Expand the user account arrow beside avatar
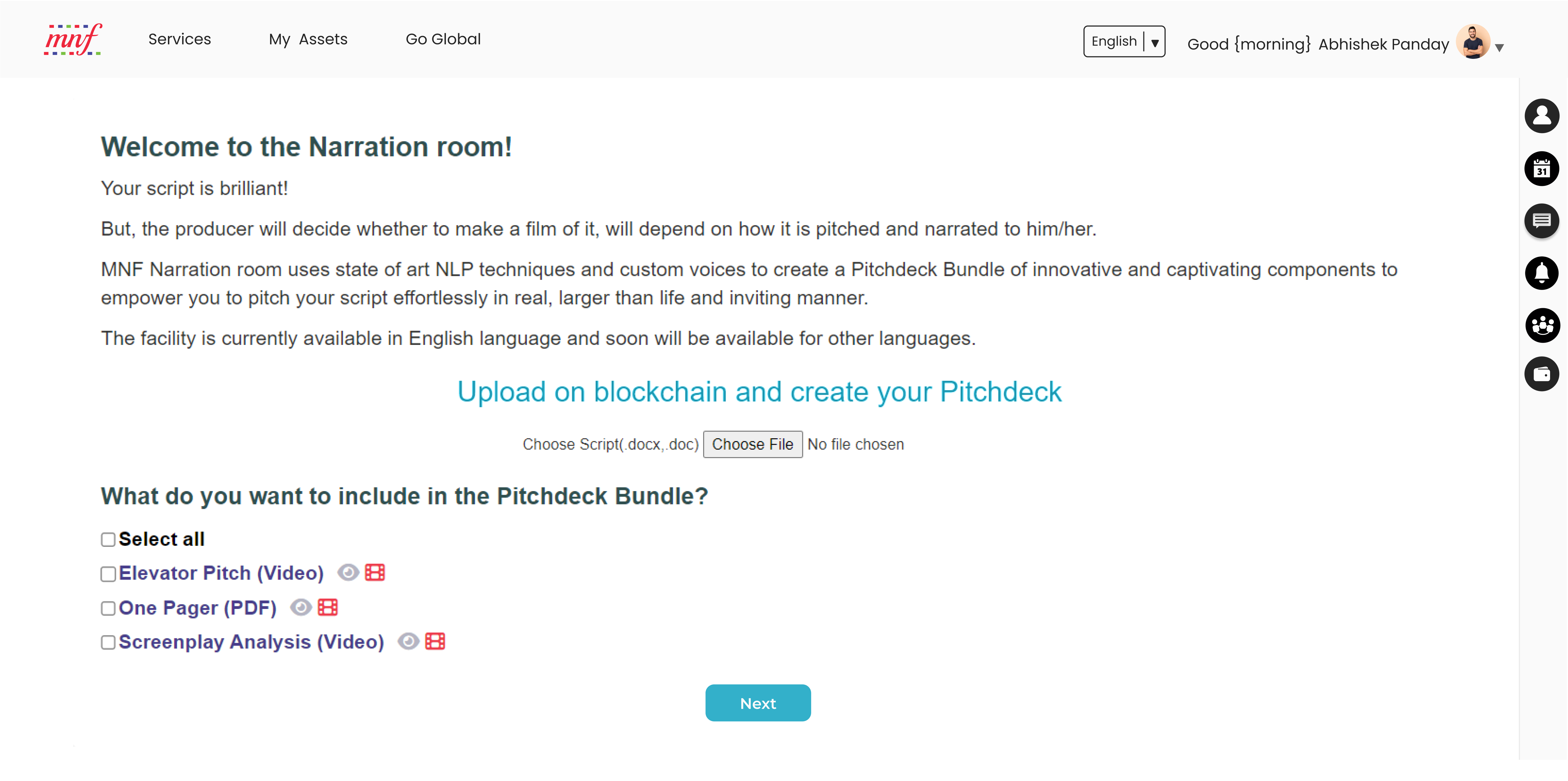The height and width of the screenshot is (781, 1568). pos(1499,47)
